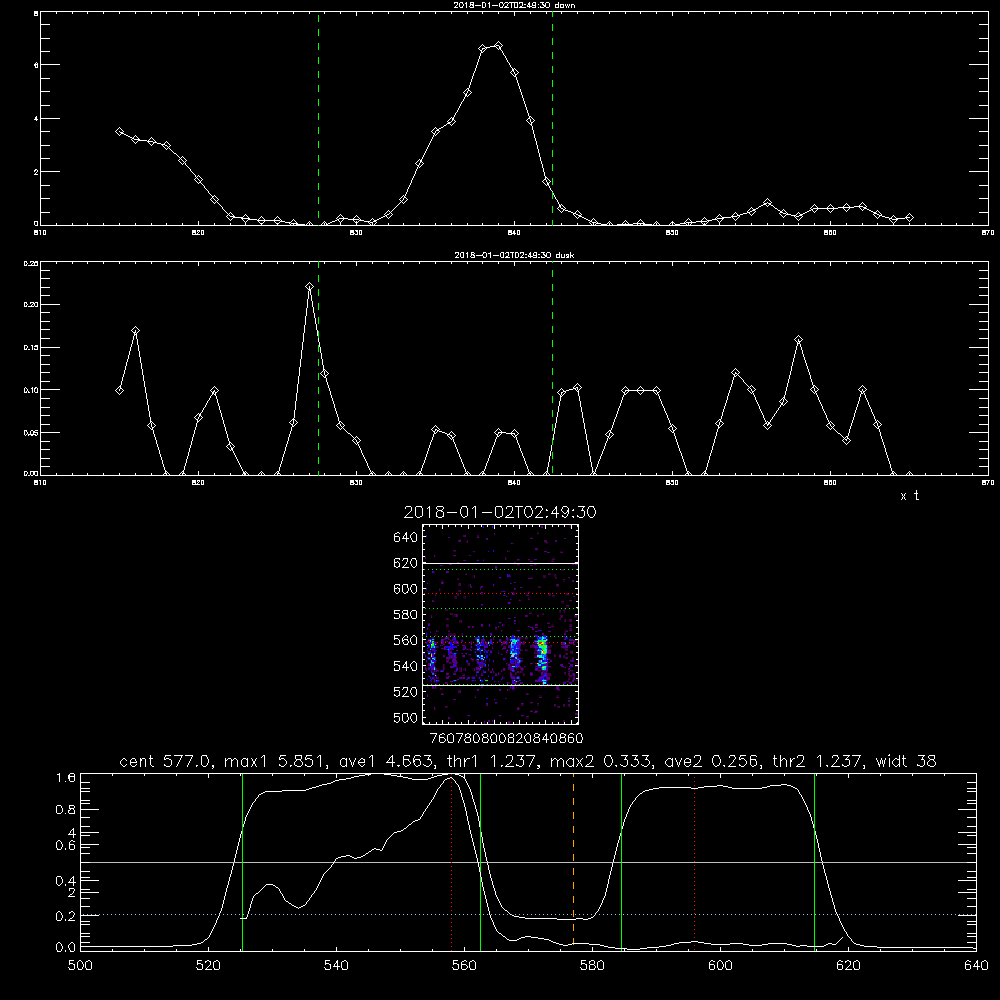Click the green vertical line near 584
Screen dimensions: 1000x1000
(621, 860)
